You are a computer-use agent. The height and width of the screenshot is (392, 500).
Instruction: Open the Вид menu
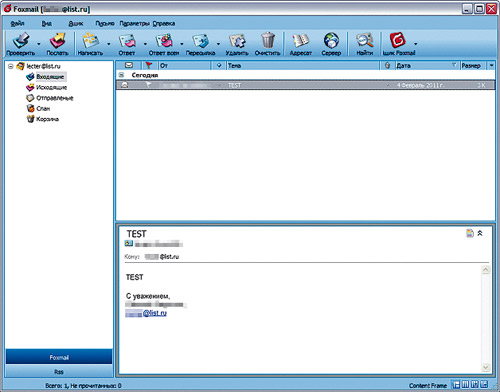click(47, 23)
